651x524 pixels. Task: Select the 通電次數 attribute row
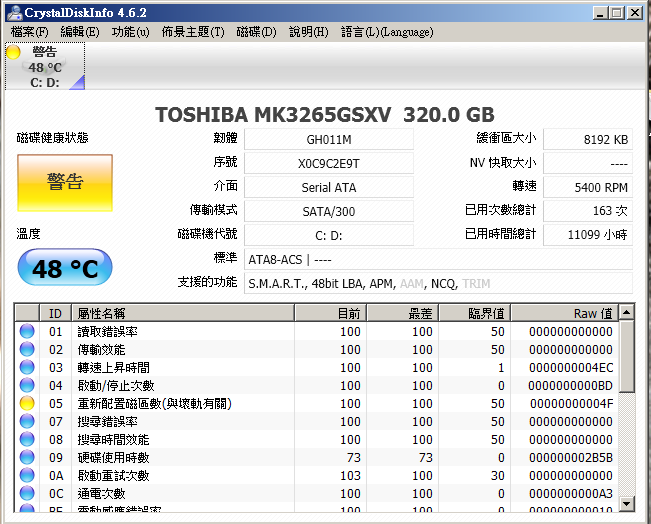tap(317, 493)
